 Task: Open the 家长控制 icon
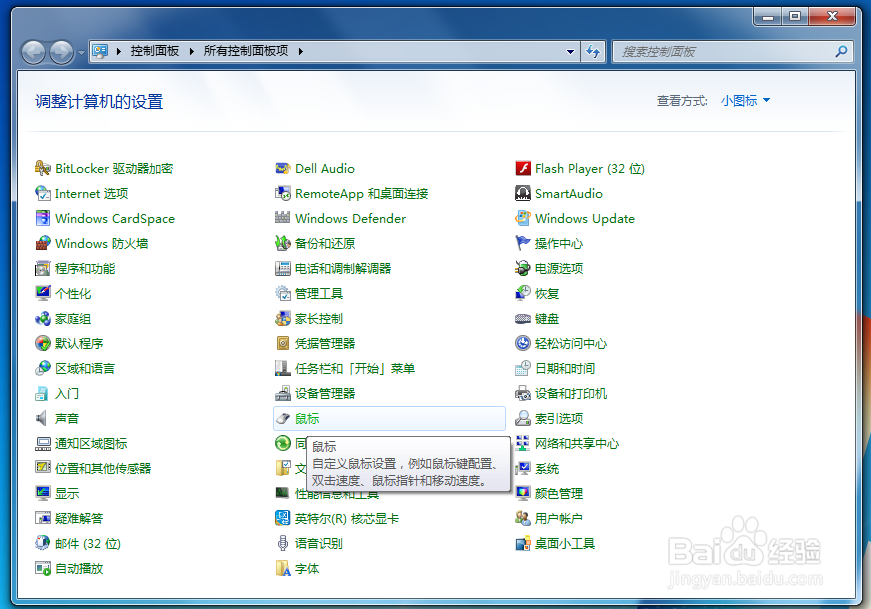pyautogui.click(x=283, y=318)
